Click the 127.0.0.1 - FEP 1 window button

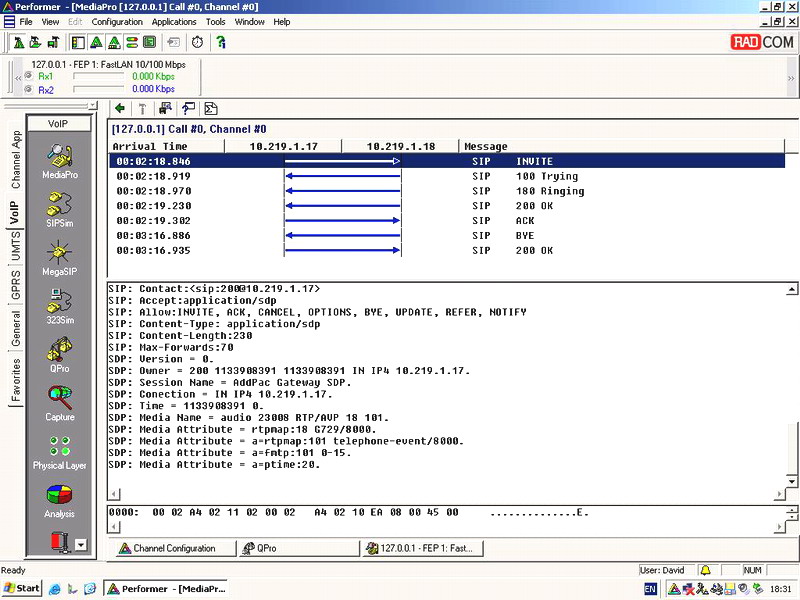(x=423, y=548)
